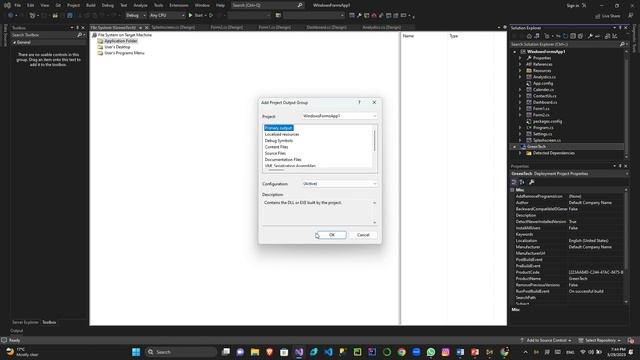Screen dimensions: 640x360
Task: Click the Alphabetical sort icon in Properties panel
Action: click(x=522, y=182)
